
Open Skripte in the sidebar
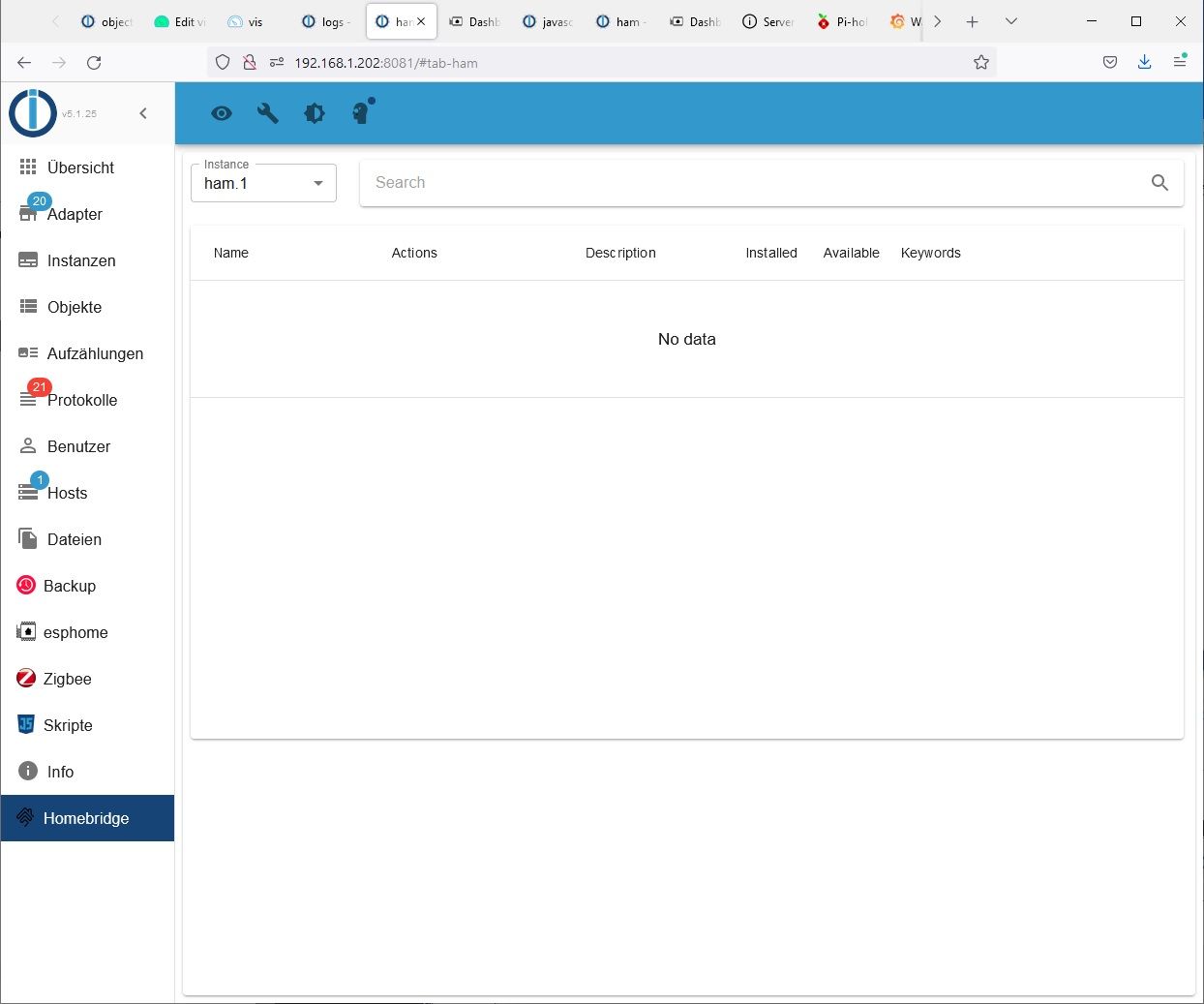click(x=87, y=725)
